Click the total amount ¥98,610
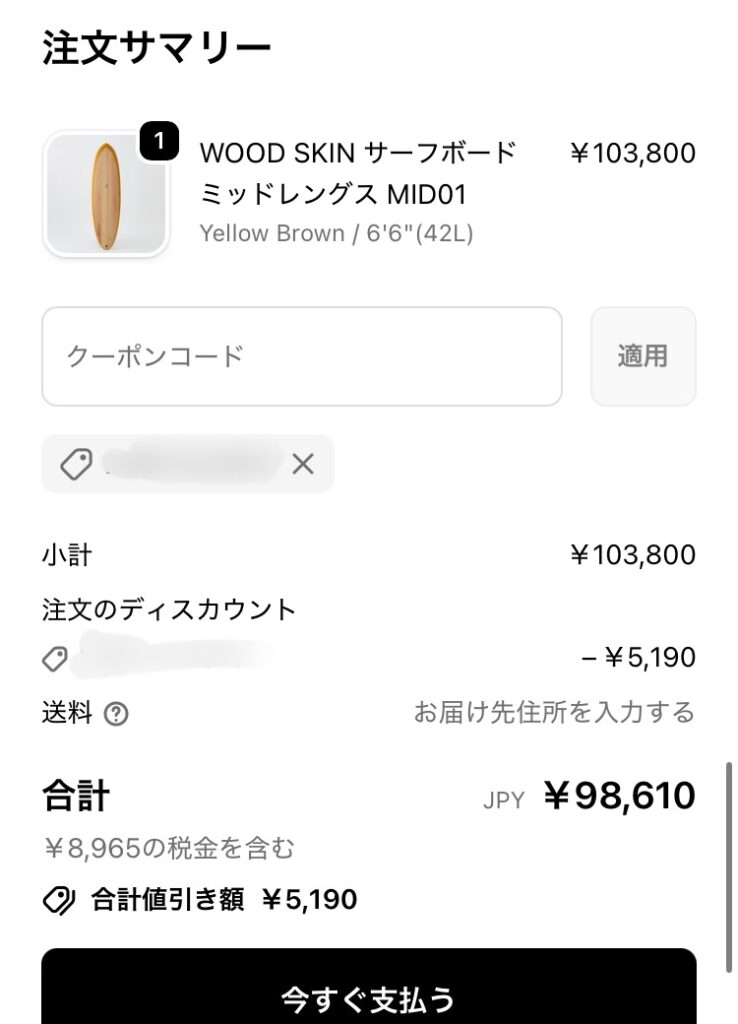 pyautogui.click(x=619, y=796)
